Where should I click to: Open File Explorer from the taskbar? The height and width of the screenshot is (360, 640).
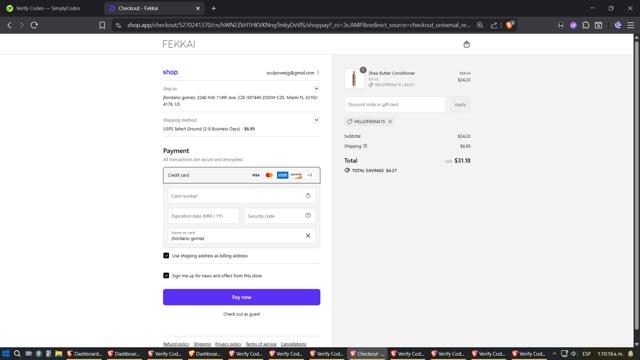(x=58, y=353)
